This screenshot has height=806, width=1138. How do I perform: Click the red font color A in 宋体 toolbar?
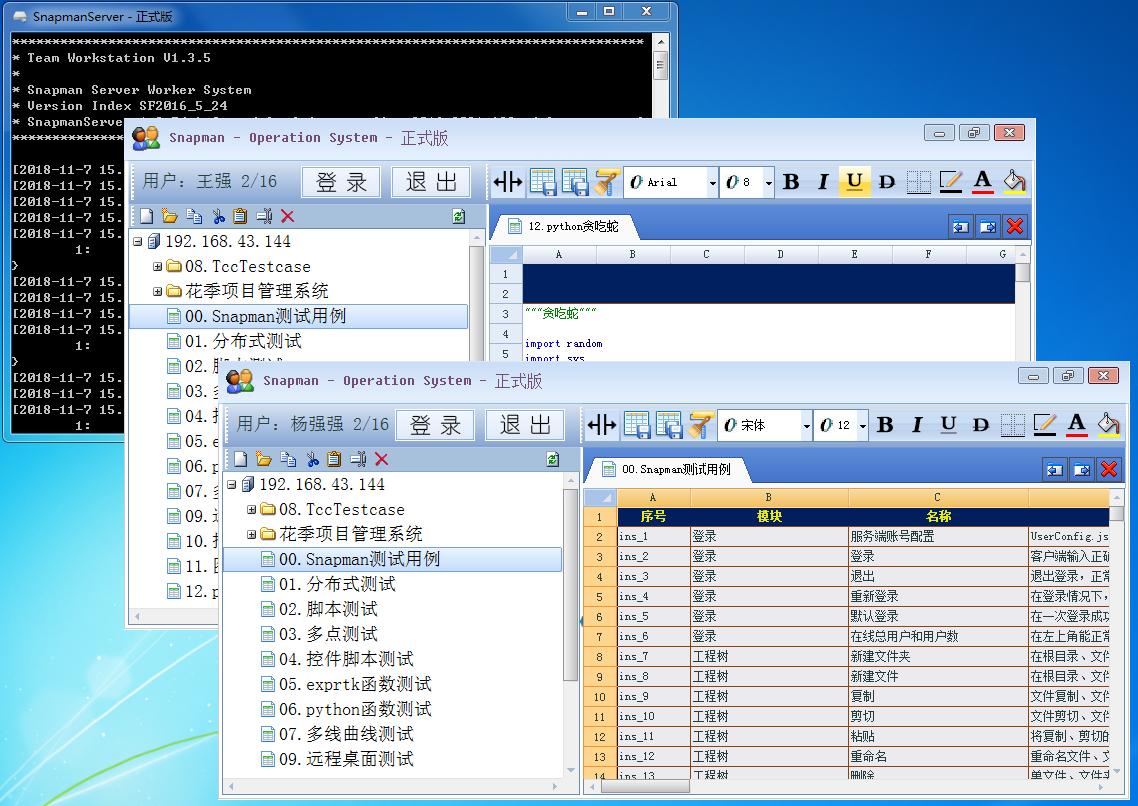pyautogui.click(x=1076, y=425)
